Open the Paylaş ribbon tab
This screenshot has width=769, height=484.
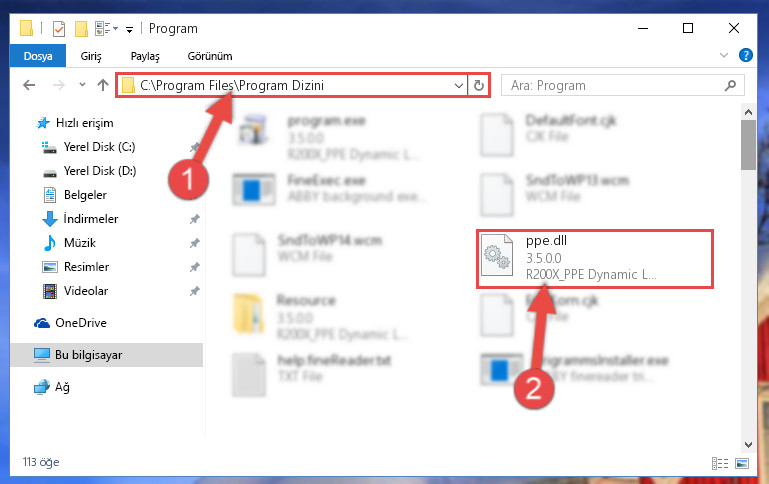145,56
